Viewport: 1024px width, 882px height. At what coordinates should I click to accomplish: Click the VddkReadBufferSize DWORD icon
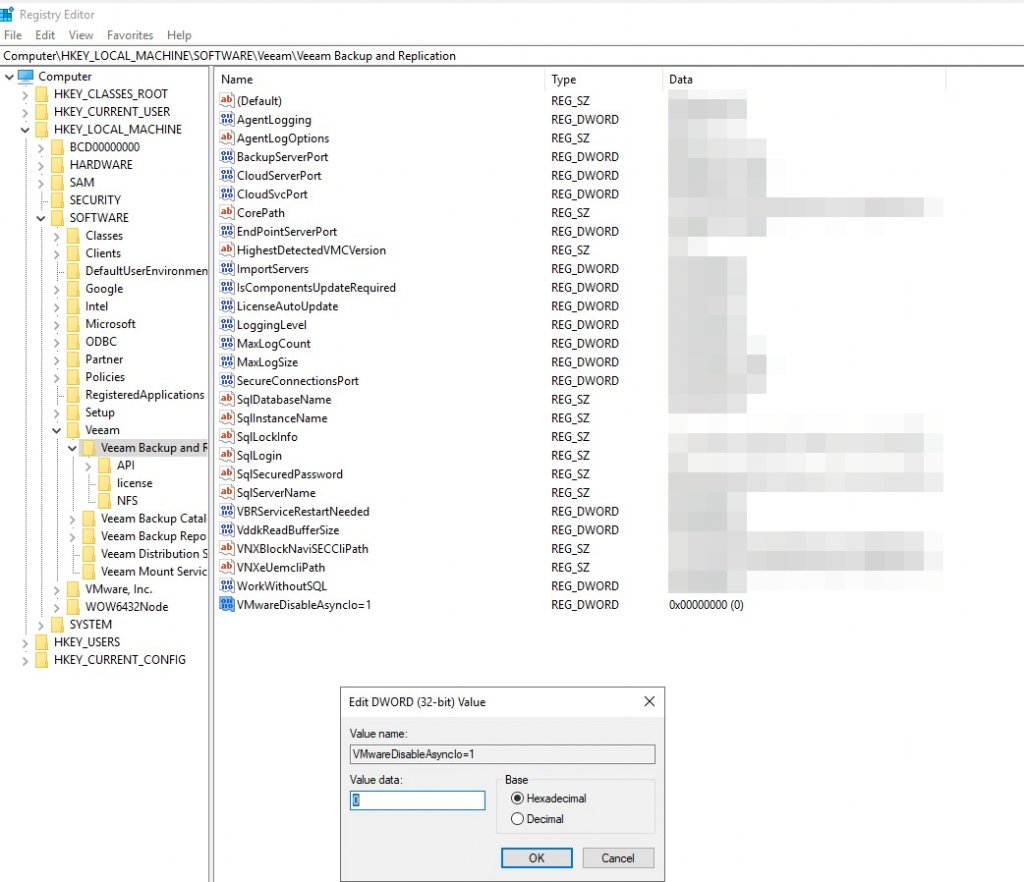click(227, 529)
